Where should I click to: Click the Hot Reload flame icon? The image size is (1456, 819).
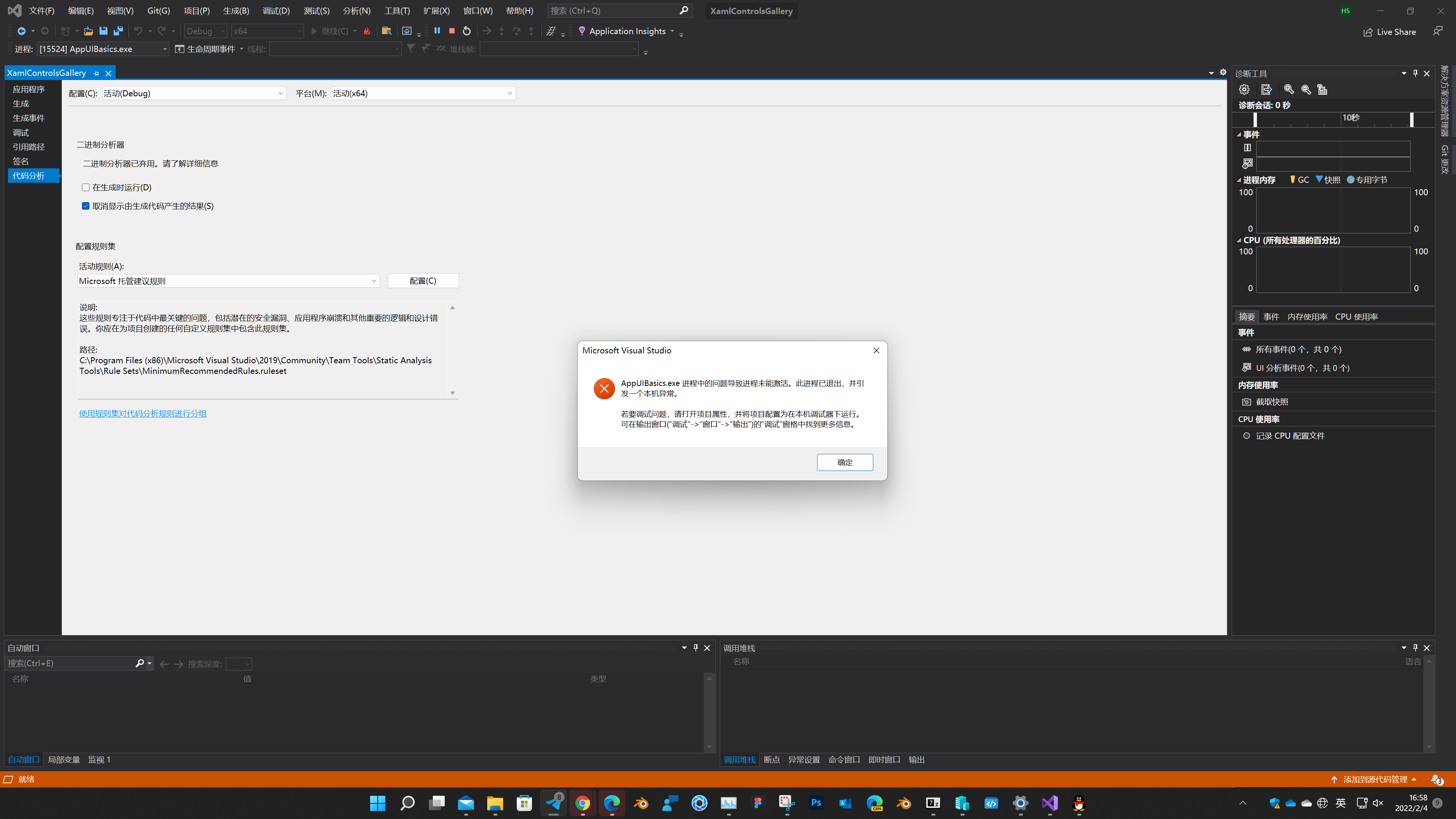pyautogui.click(x=367, y=31)
